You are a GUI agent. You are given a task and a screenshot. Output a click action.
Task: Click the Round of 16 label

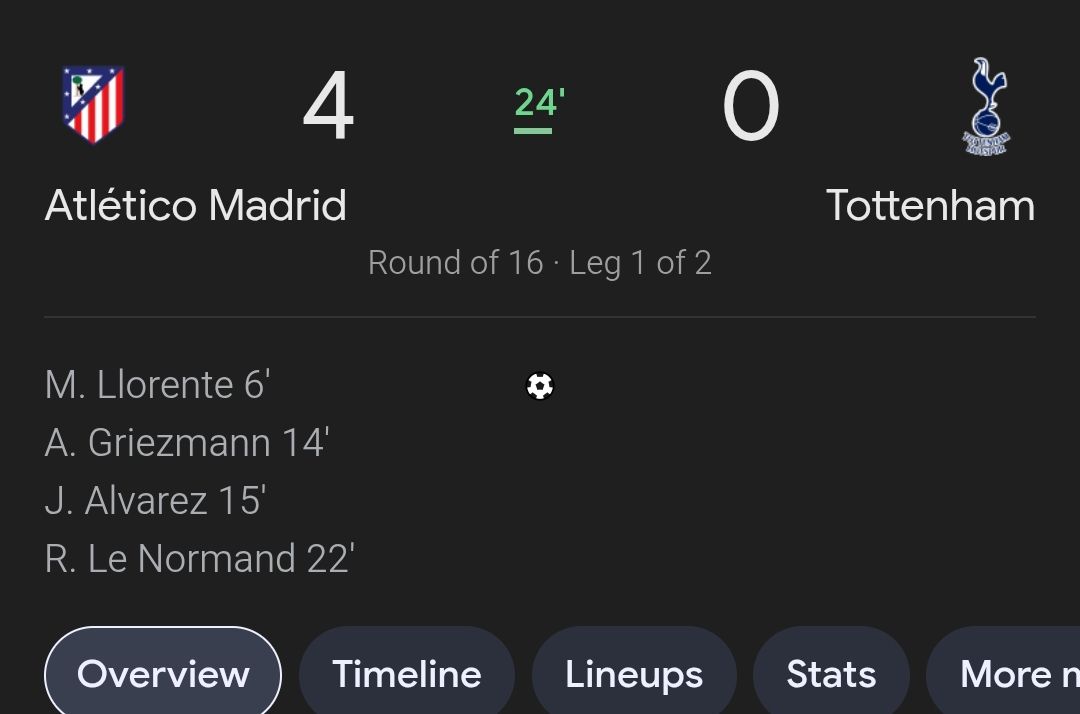click(455, 263)
